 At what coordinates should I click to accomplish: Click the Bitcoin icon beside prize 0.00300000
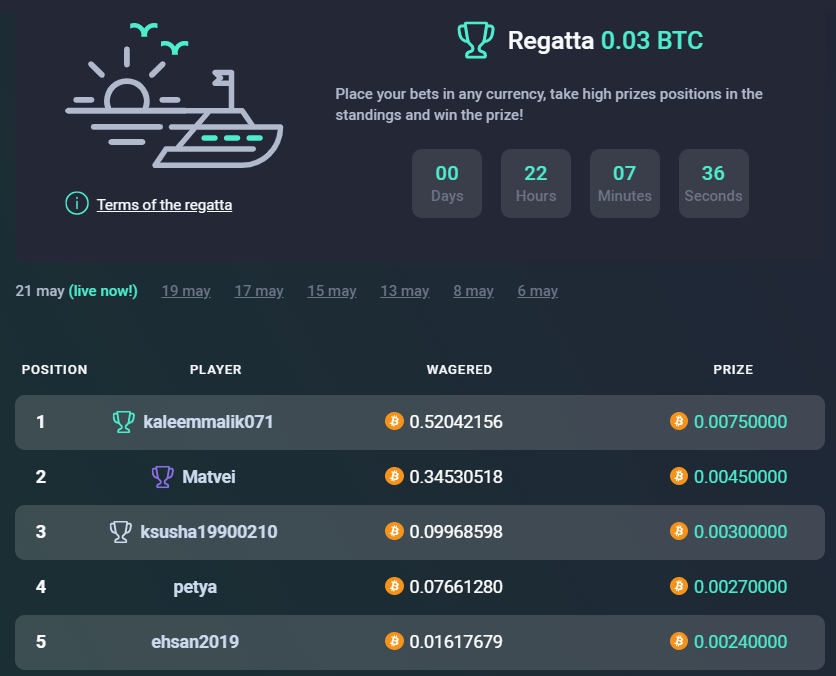coord(679,531)
